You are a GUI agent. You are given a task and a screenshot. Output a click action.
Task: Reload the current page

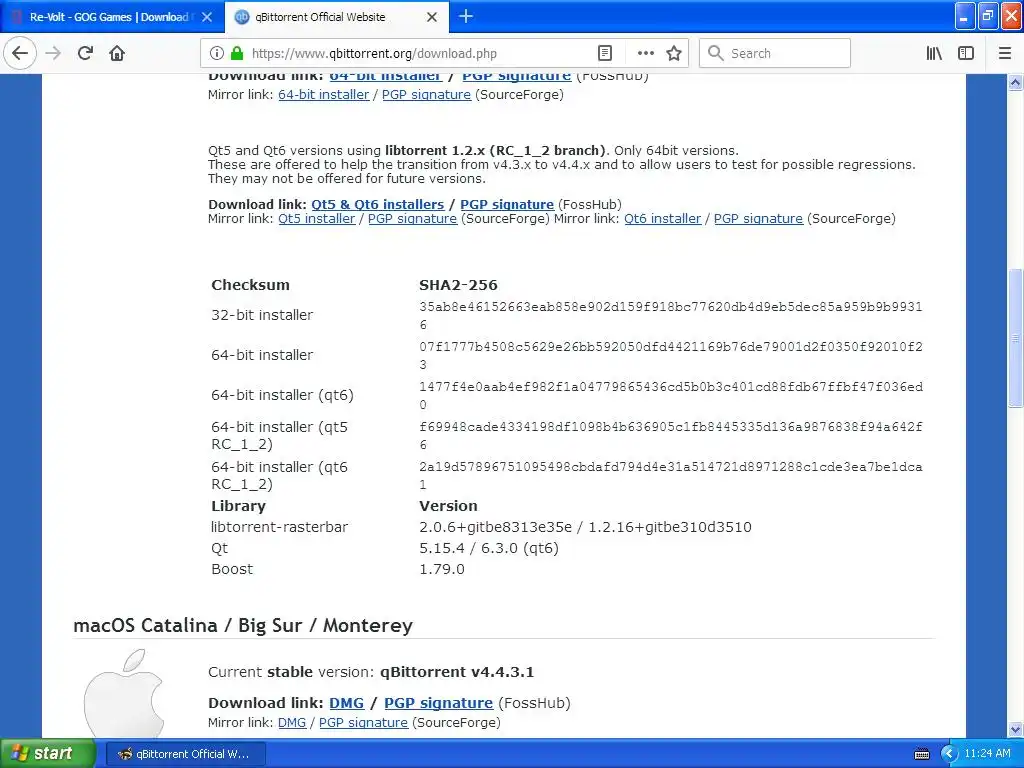tap(85, 54)
